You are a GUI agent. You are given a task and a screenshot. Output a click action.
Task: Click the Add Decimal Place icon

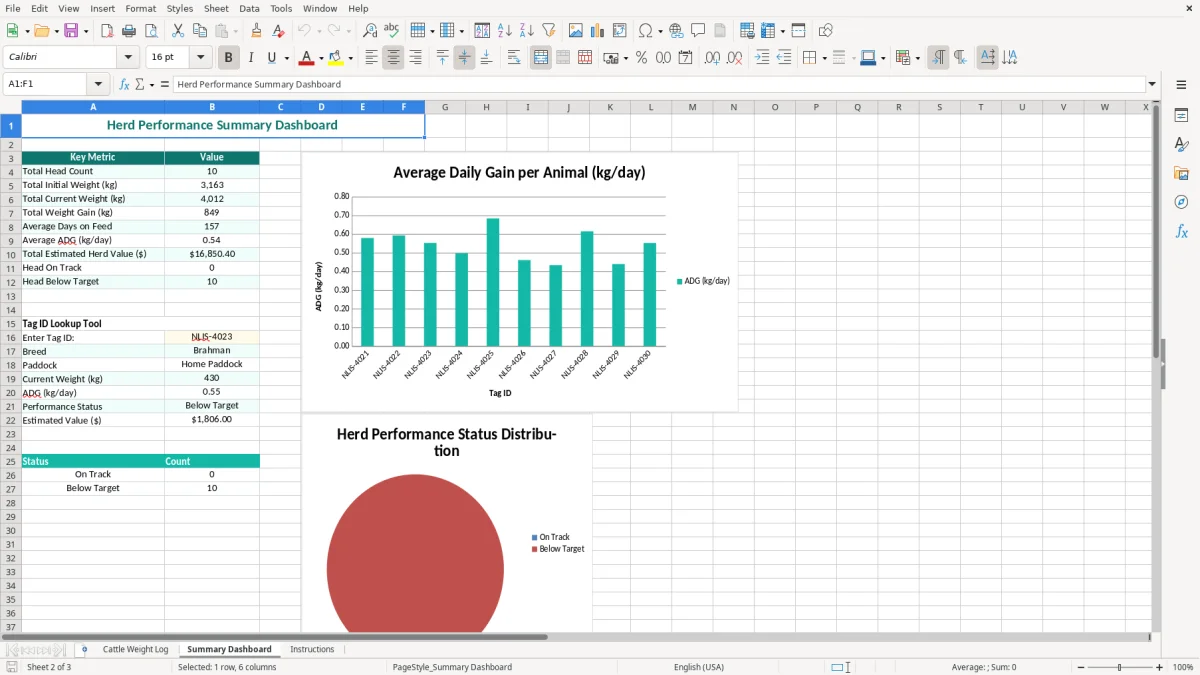[x=712, y=58]
